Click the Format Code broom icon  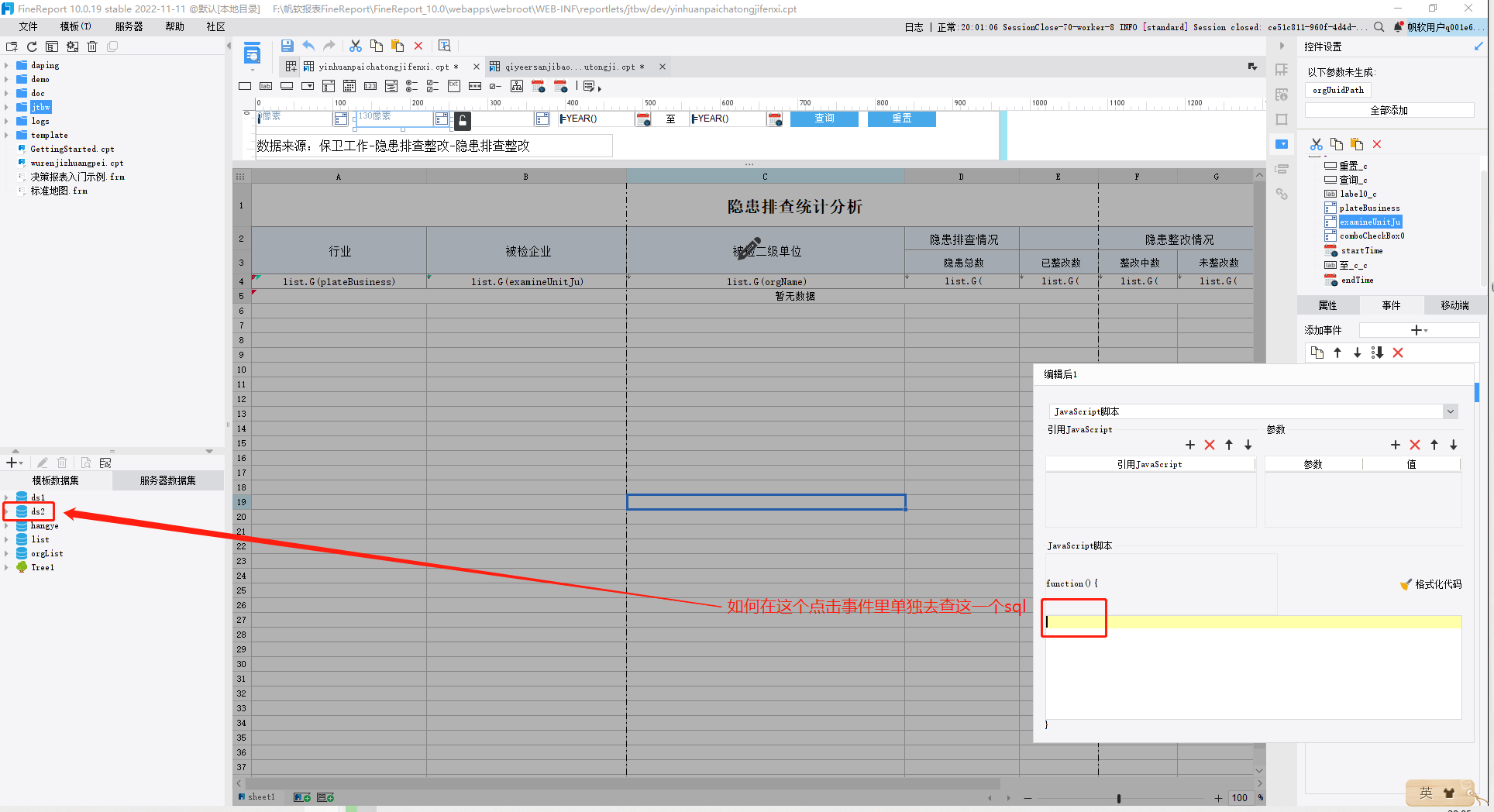(x=1406, y=584)
